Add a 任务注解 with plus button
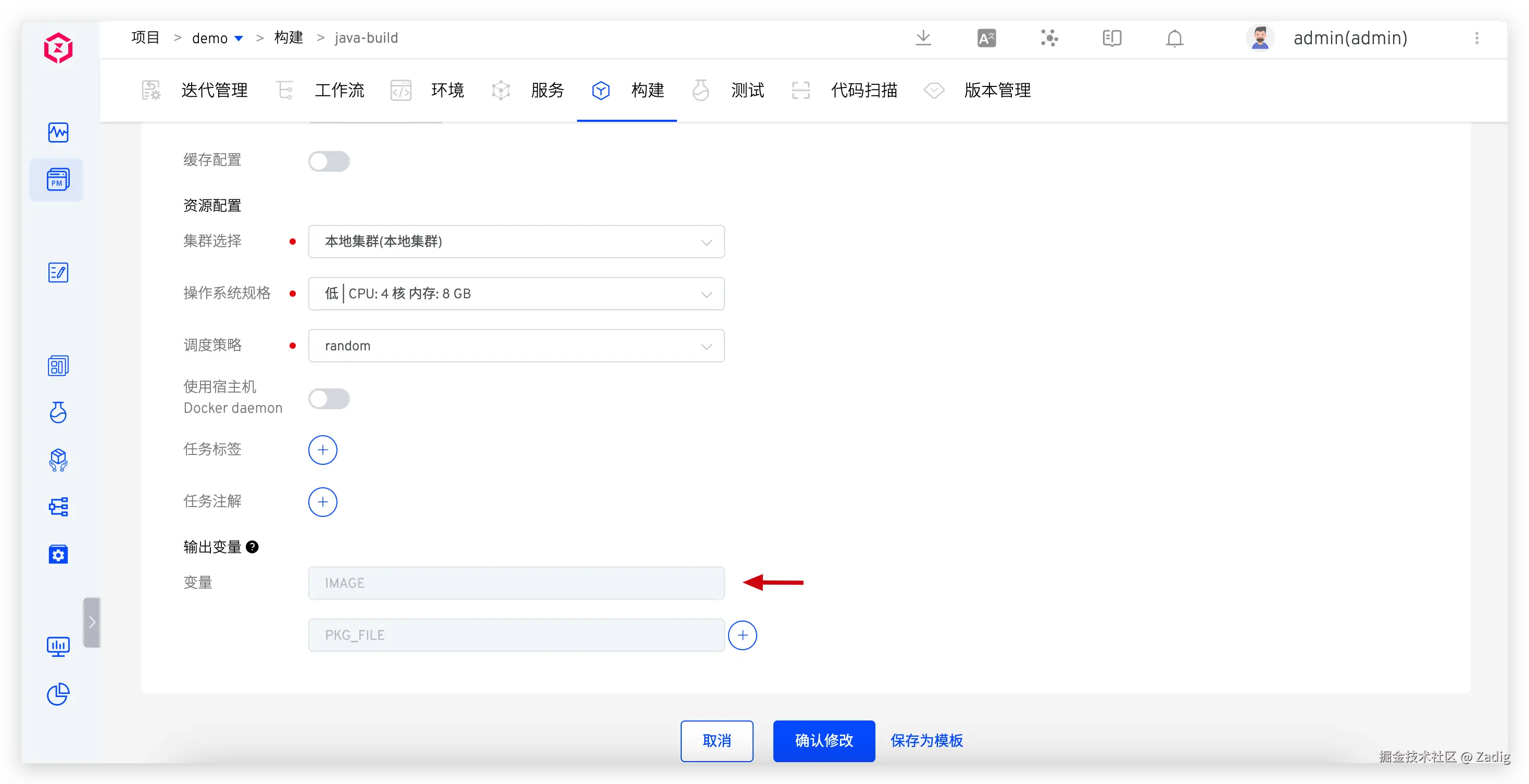The height and width of the screenshot is (784, 1529). (x=323, y=502)
